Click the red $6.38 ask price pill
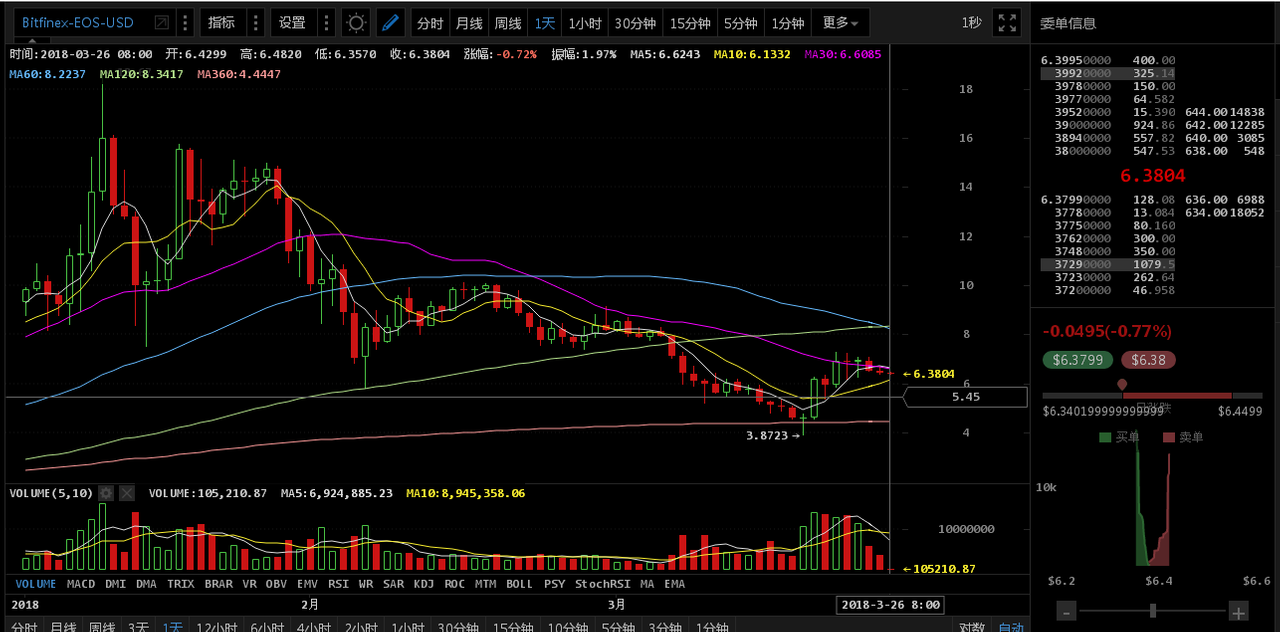1280x632 pixels. [x=1148, y=360]
